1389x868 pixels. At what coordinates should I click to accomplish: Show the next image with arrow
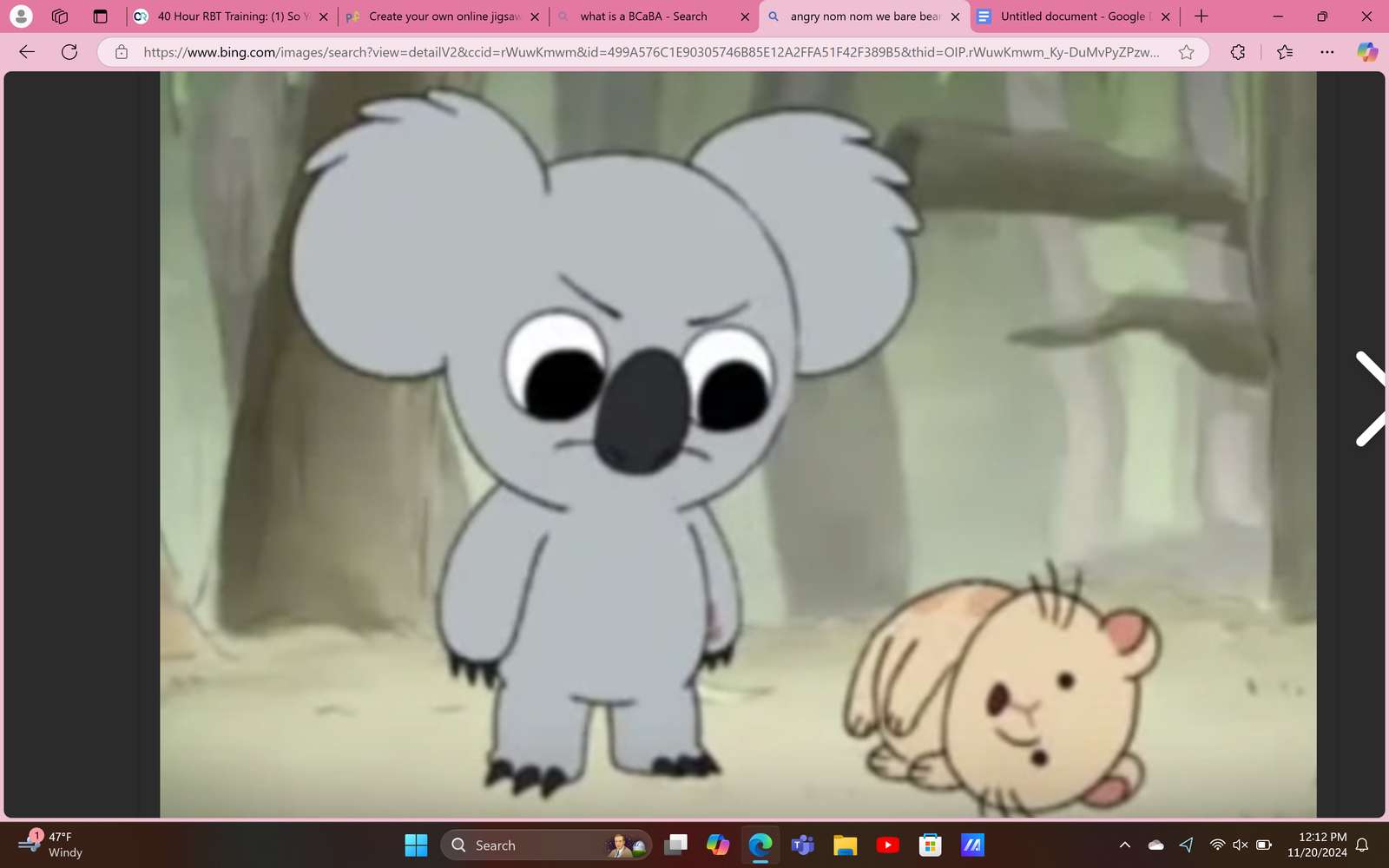tap(1371, 398)
